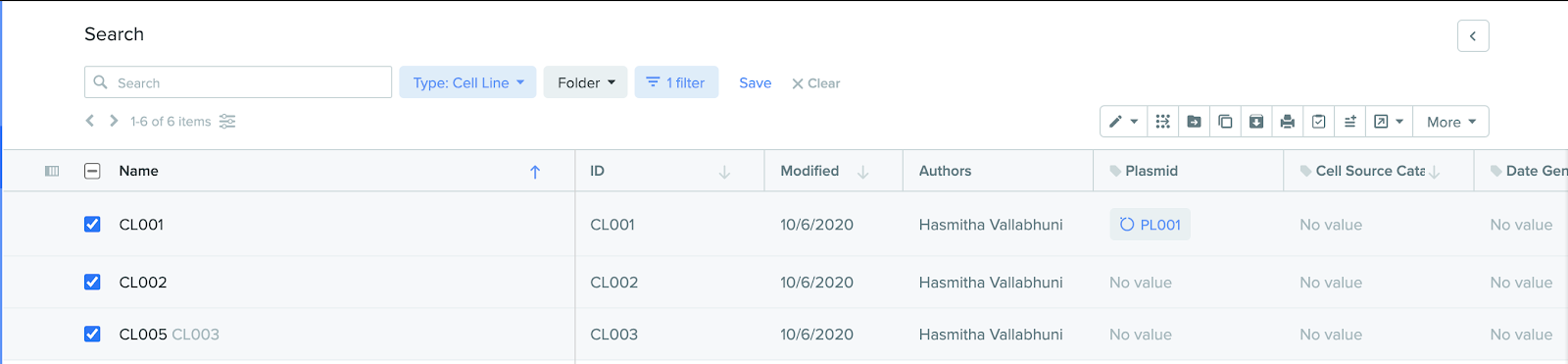Click the dotted-grid arrow toolbar icon

pyautogui.click(x=1162, y=122)
